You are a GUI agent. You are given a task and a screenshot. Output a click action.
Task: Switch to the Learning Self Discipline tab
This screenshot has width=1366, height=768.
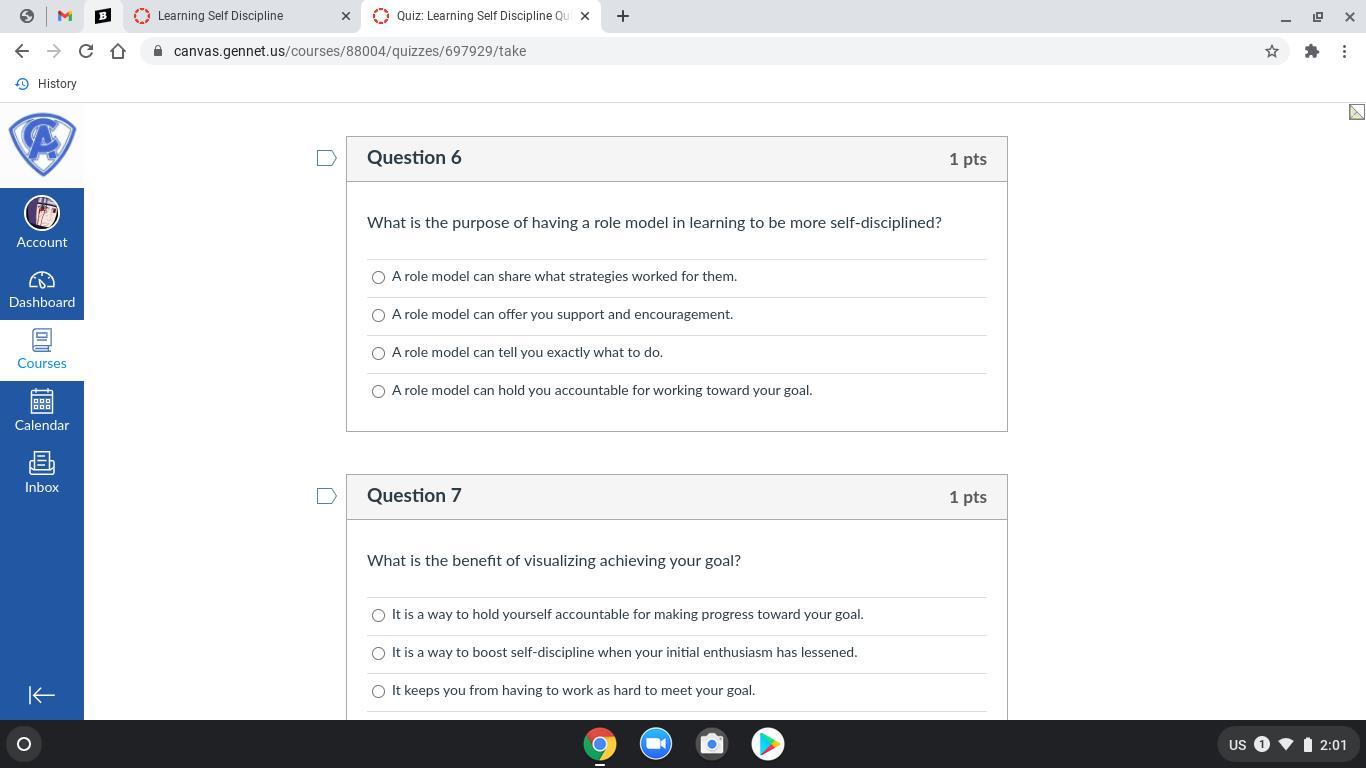click(241, 16)
